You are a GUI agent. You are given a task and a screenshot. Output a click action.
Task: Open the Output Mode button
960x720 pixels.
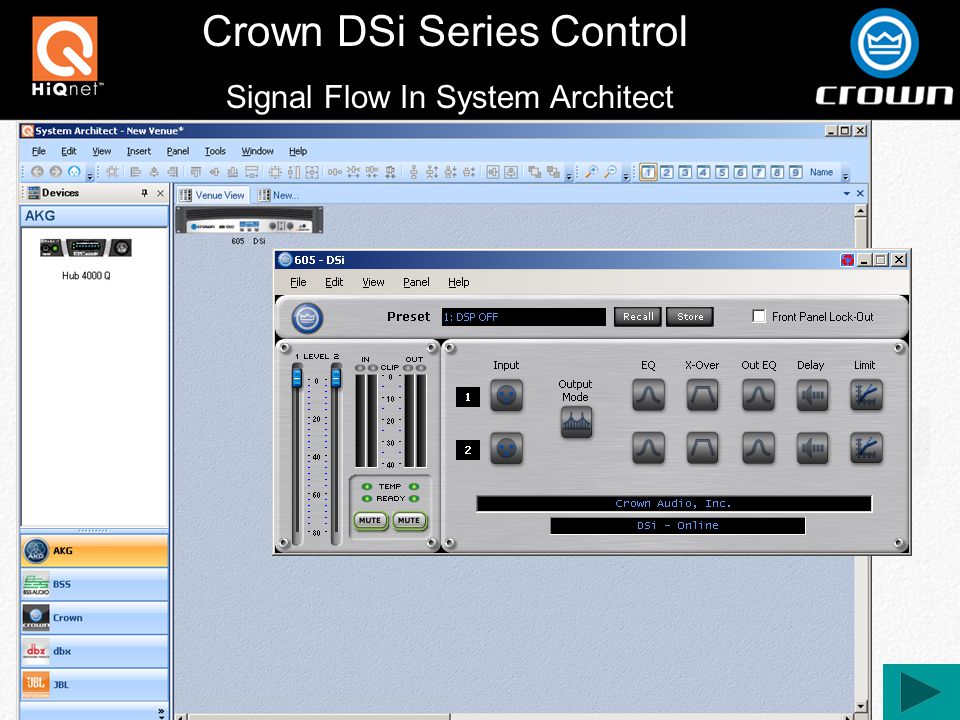(x=576, y=422)
